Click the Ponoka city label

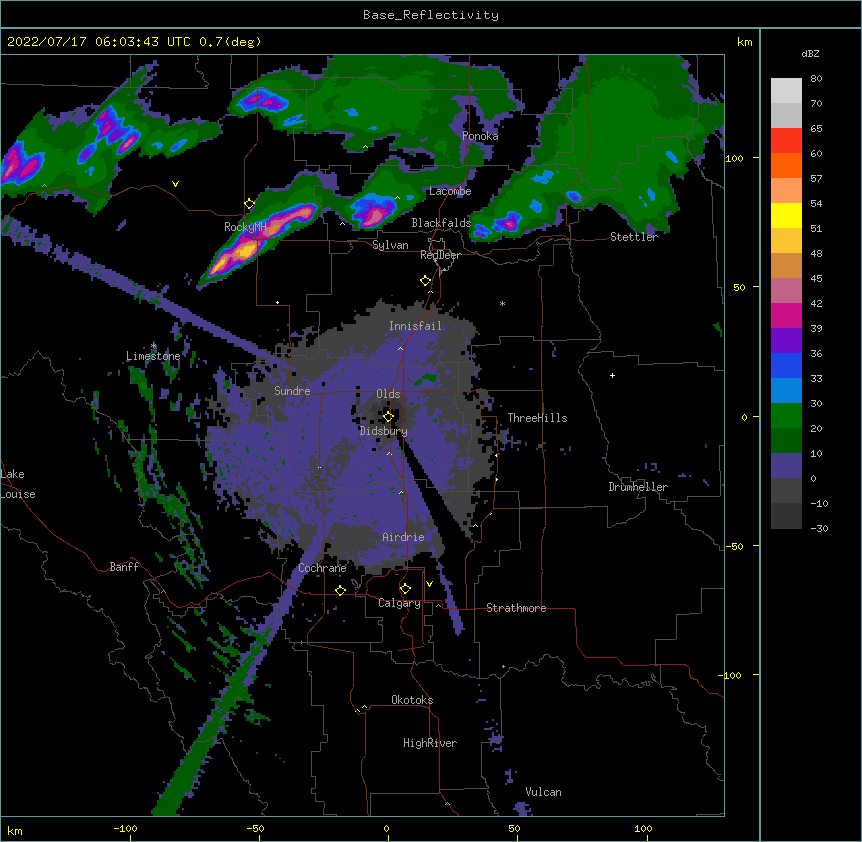click(x=480, y=136)
